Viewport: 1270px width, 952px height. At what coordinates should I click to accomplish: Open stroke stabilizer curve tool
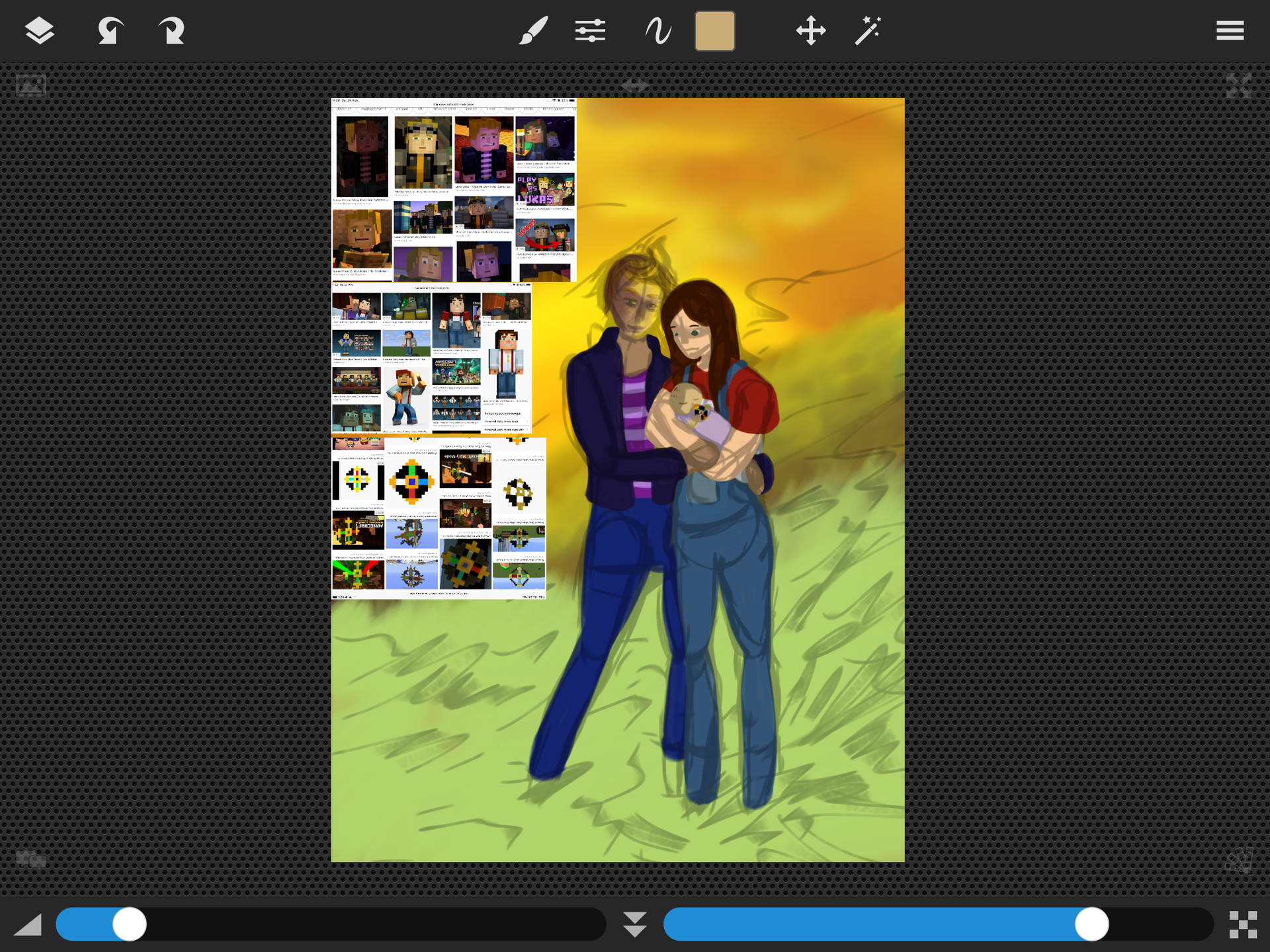(x=657, y=30)
